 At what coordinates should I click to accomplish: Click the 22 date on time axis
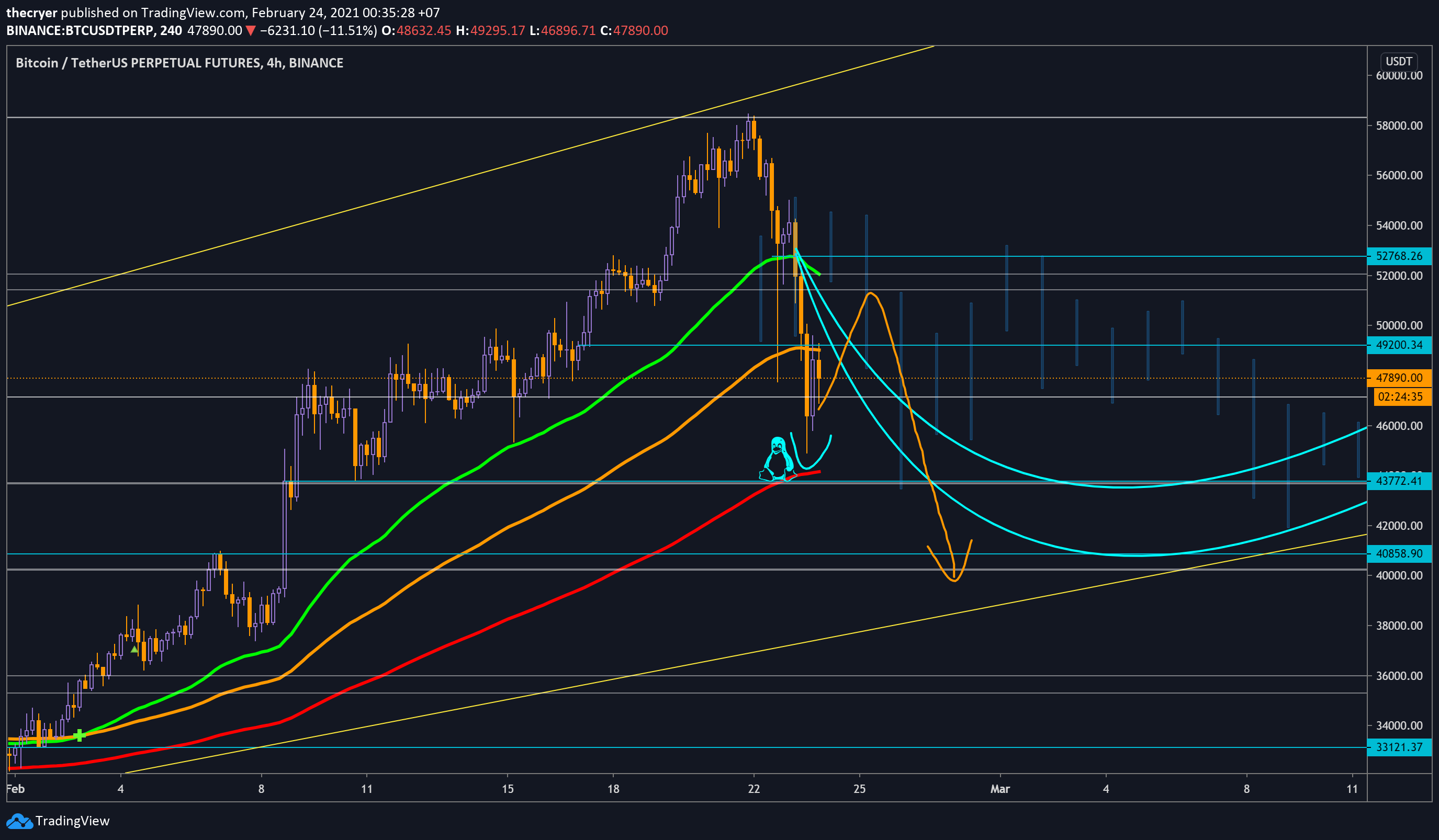pos(754,789)
